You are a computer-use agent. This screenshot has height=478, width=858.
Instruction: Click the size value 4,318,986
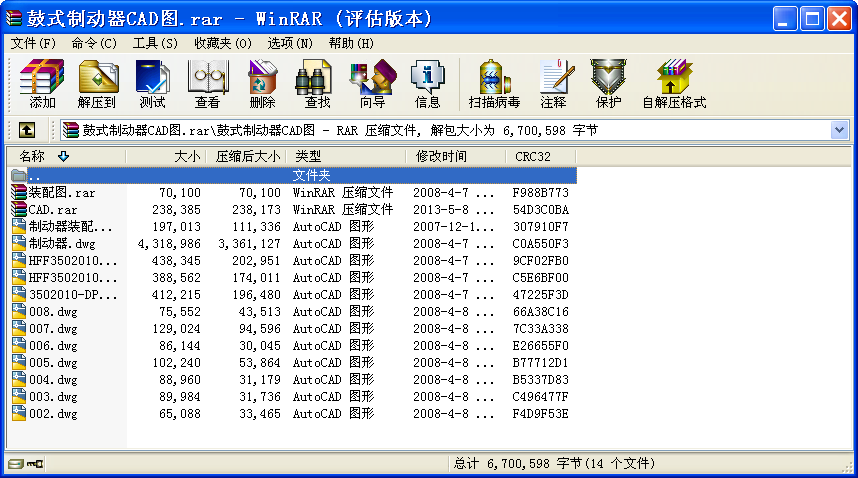[x=169, y=243]
